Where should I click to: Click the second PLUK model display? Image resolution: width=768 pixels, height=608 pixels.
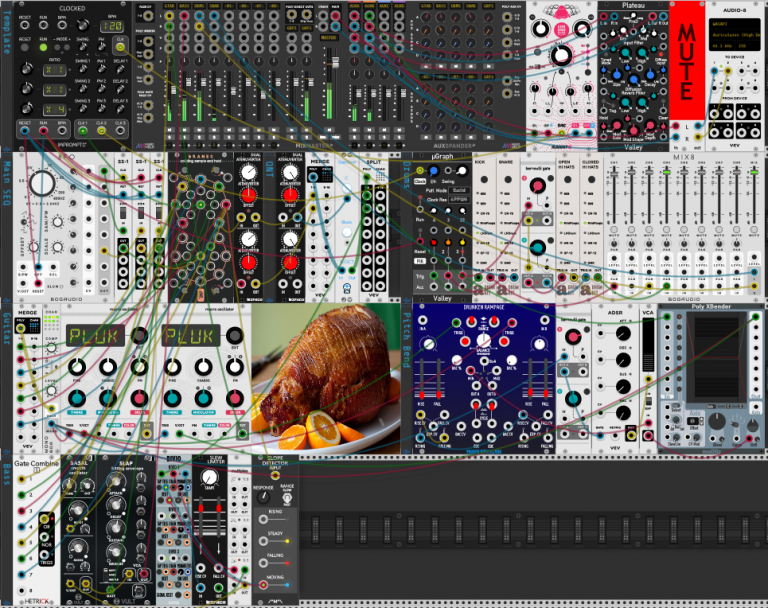pos(191,336)
